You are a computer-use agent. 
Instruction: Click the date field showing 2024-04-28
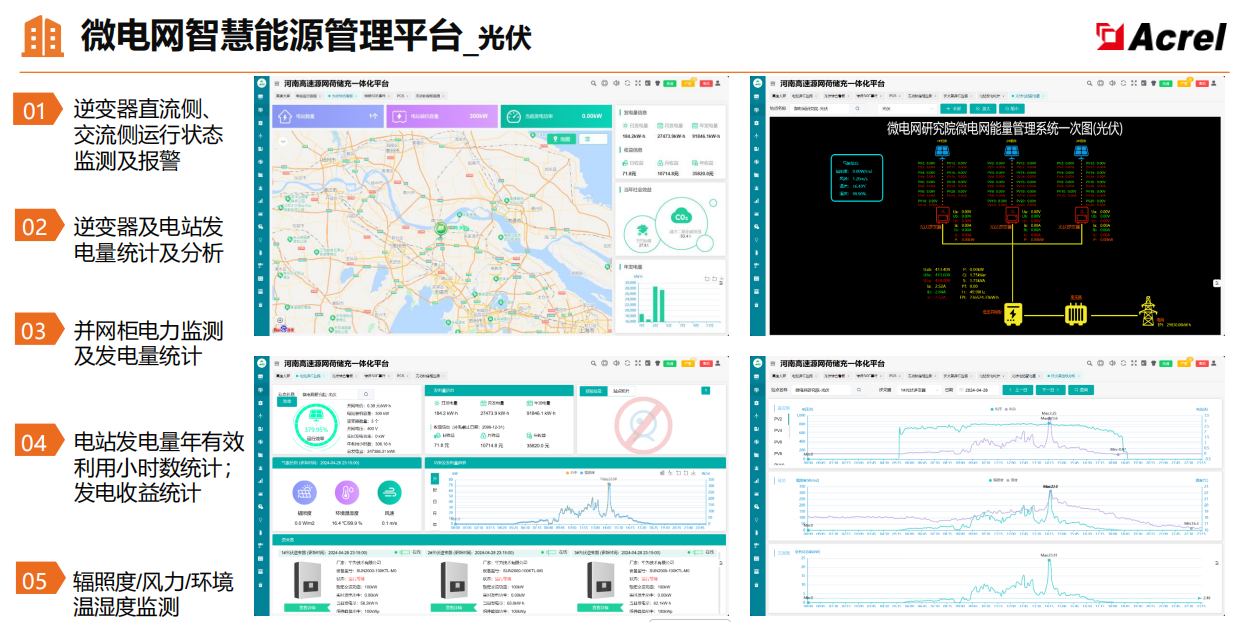pos(975,390)
